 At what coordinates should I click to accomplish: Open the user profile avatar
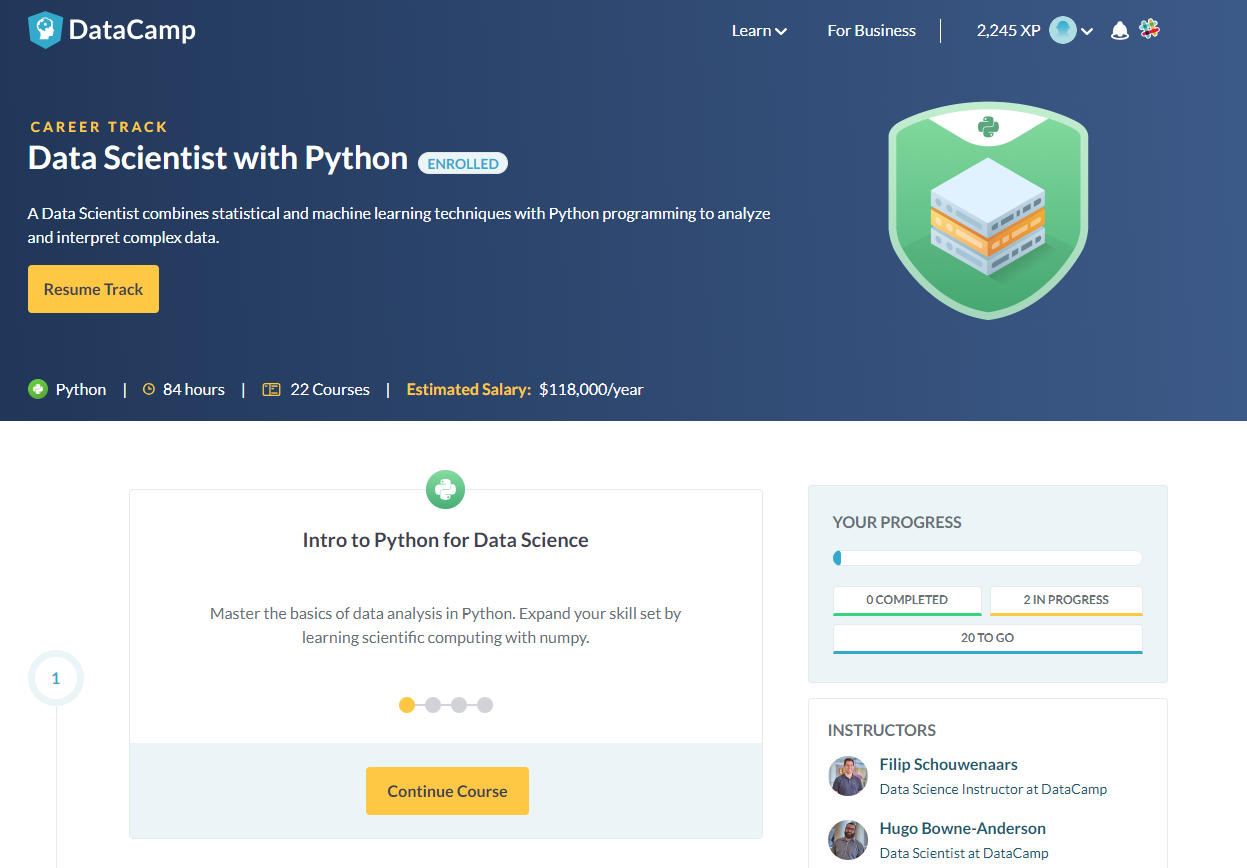tap(1063, 30)
